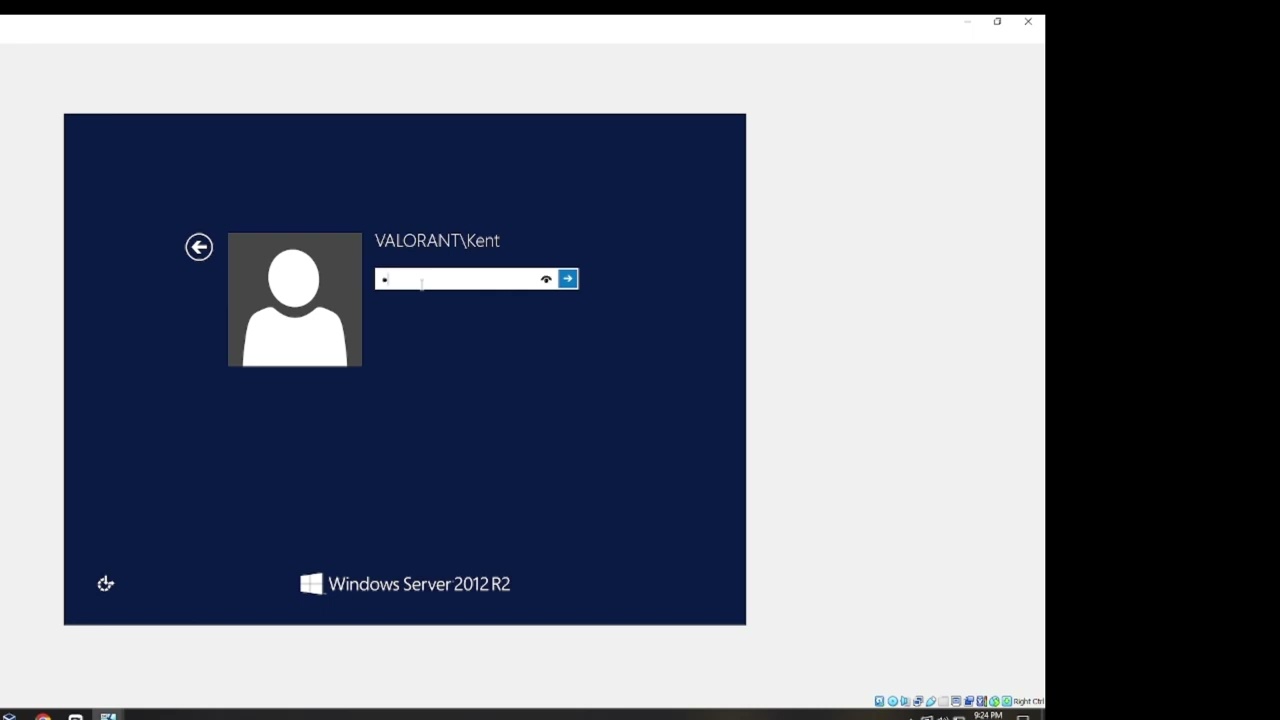Open VirtualBox display settings indicator
Image resolution: width=1280 pixels, height=720 pixels.
point(956,701)
